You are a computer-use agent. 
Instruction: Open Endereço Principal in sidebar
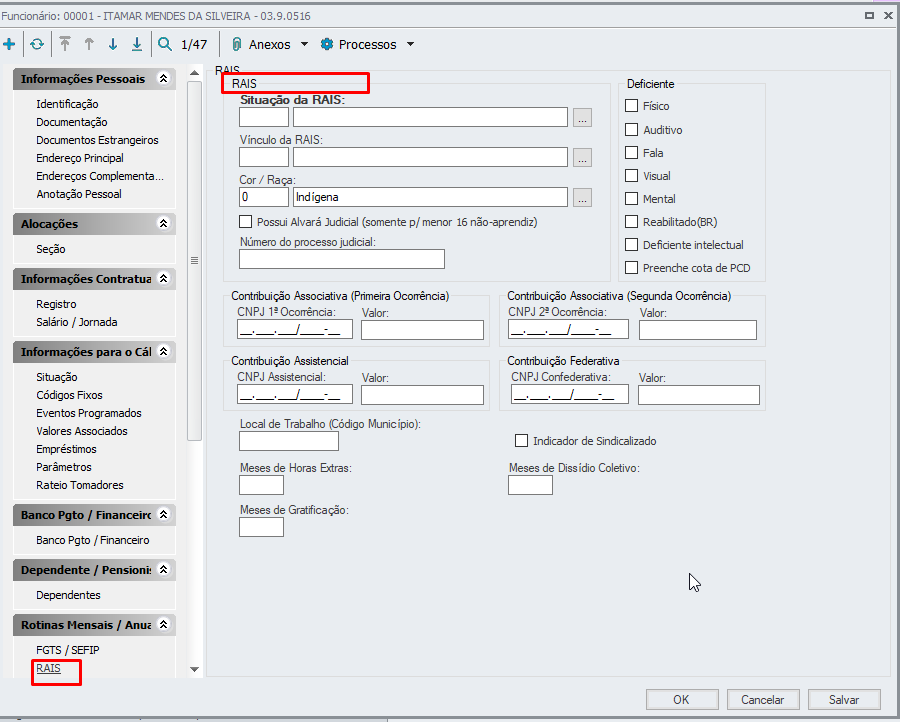80,158
